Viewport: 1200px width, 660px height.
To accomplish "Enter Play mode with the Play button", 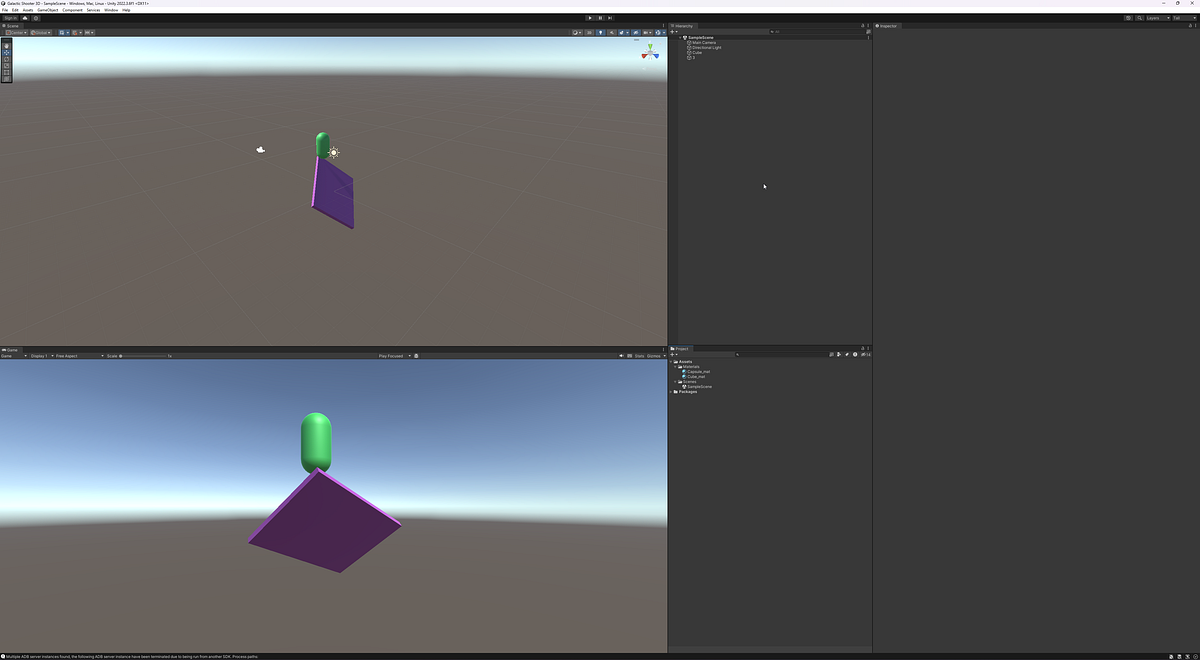I will click(590, 17).
